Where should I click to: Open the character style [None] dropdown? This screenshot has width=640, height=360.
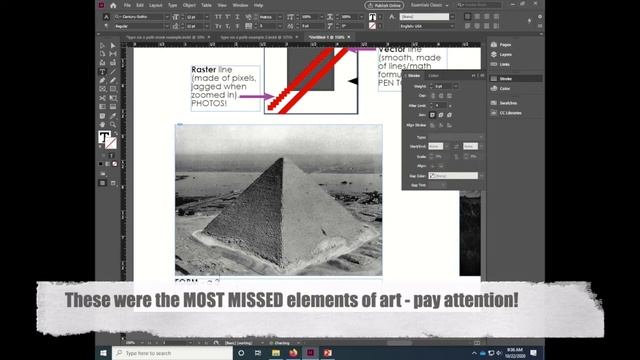click(x=452, y=17)
